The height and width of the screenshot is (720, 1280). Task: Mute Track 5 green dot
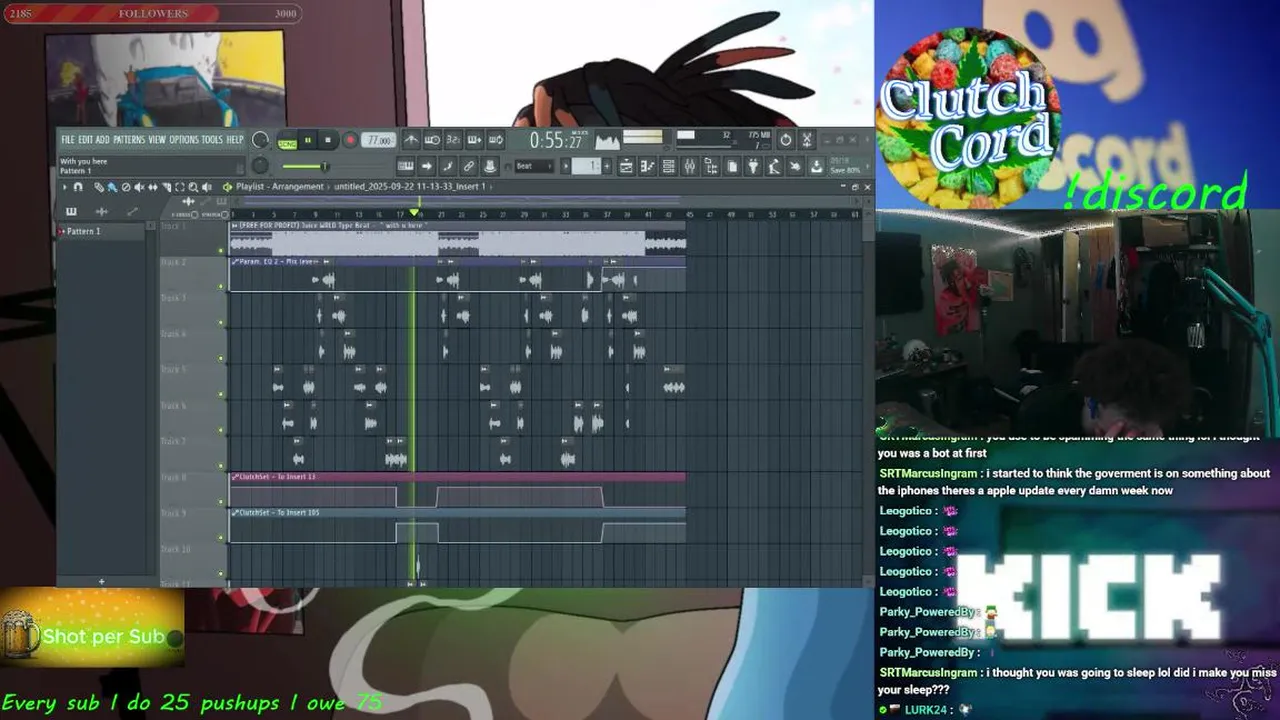click(222, 394)
